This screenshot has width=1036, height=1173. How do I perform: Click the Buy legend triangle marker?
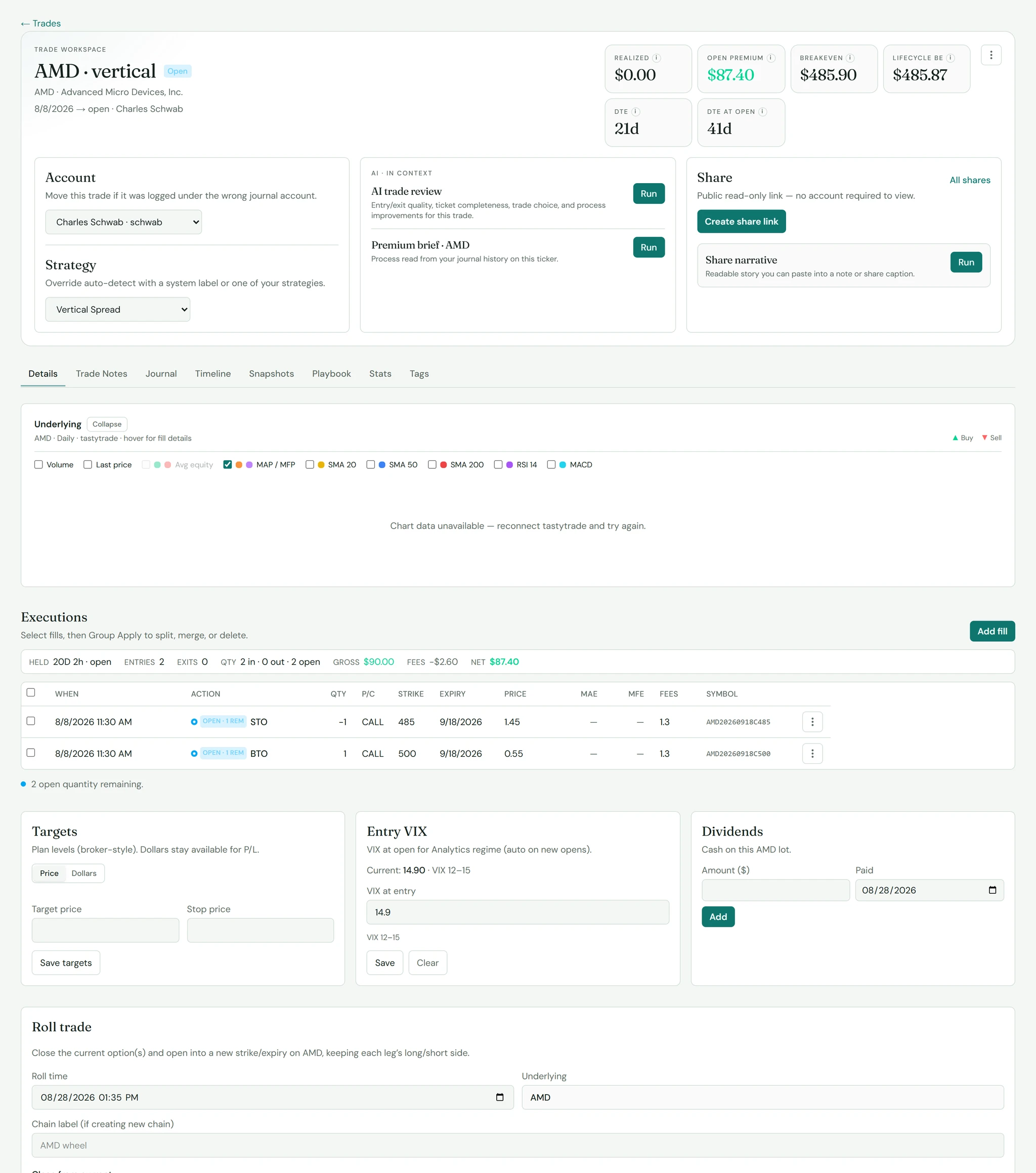[955, 438]
